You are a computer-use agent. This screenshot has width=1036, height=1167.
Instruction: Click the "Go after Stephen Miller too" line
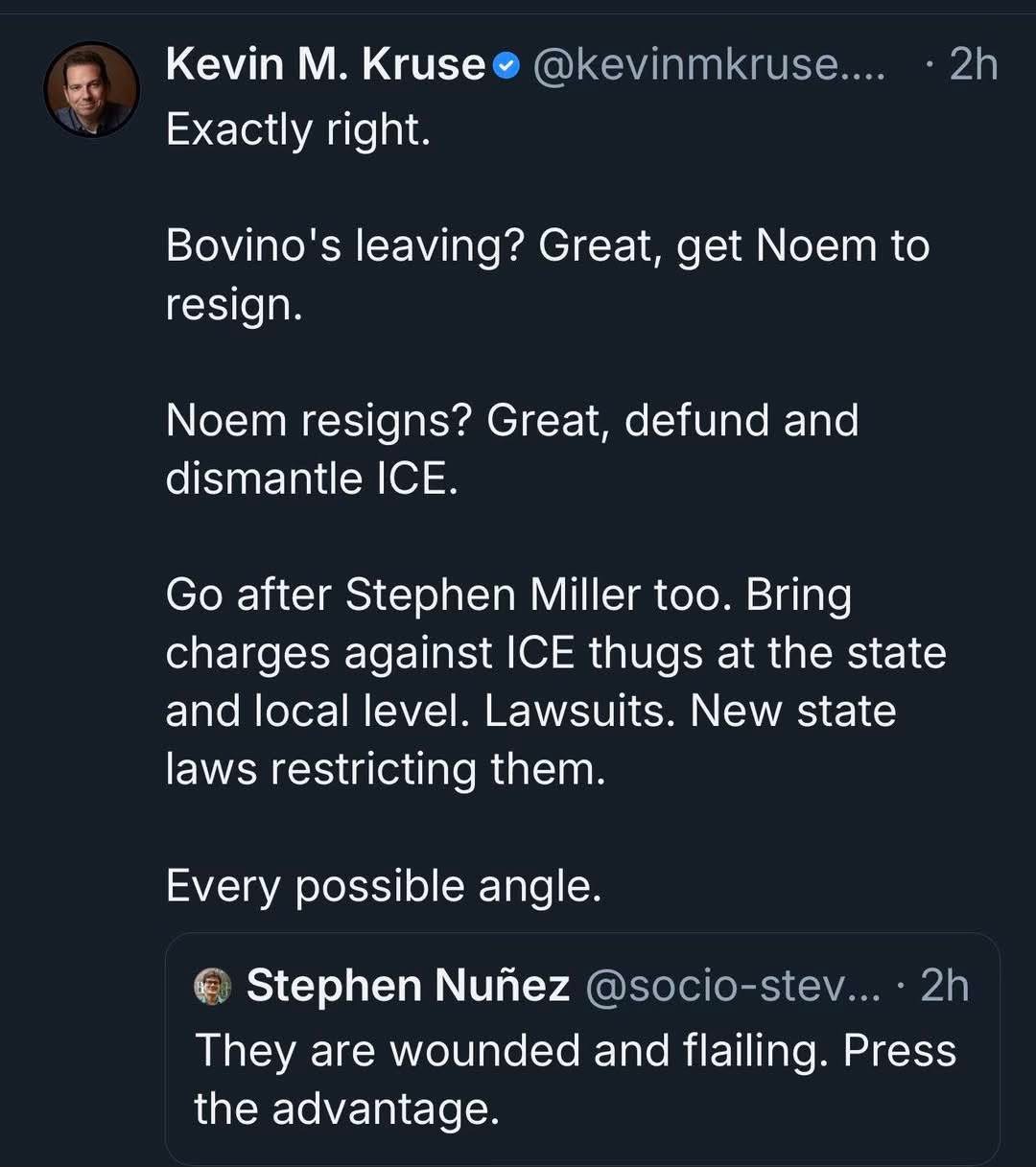click(507, 595)
